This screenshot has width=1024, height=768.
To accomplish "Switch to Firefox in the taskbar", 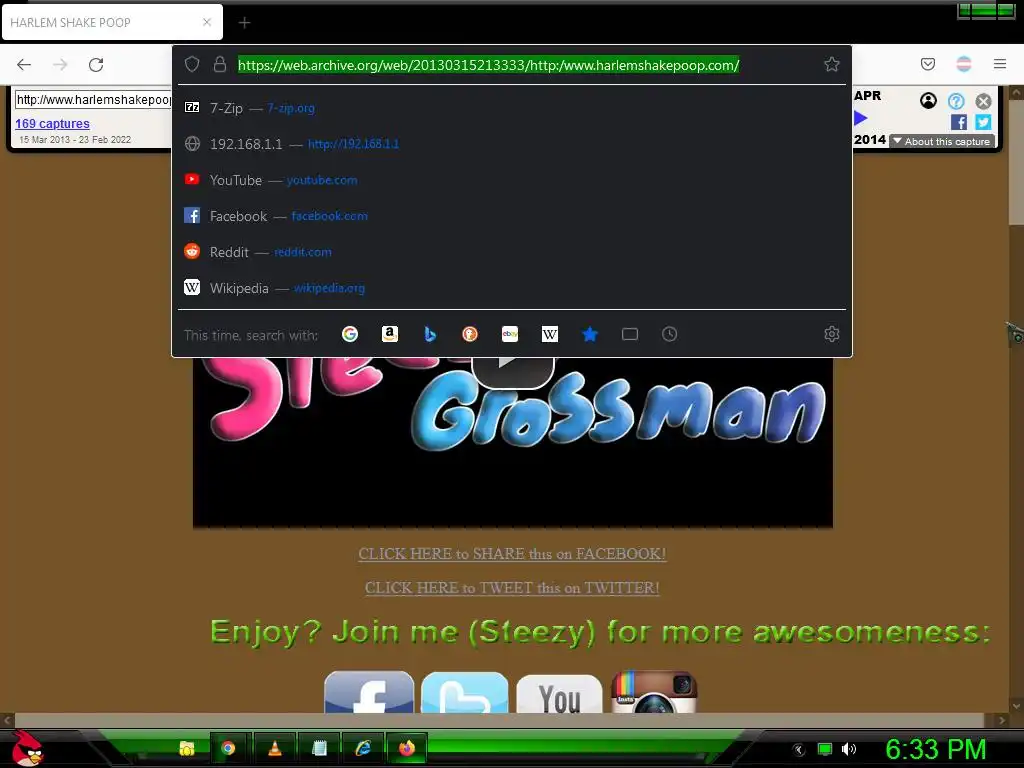I will click(407, 748).
